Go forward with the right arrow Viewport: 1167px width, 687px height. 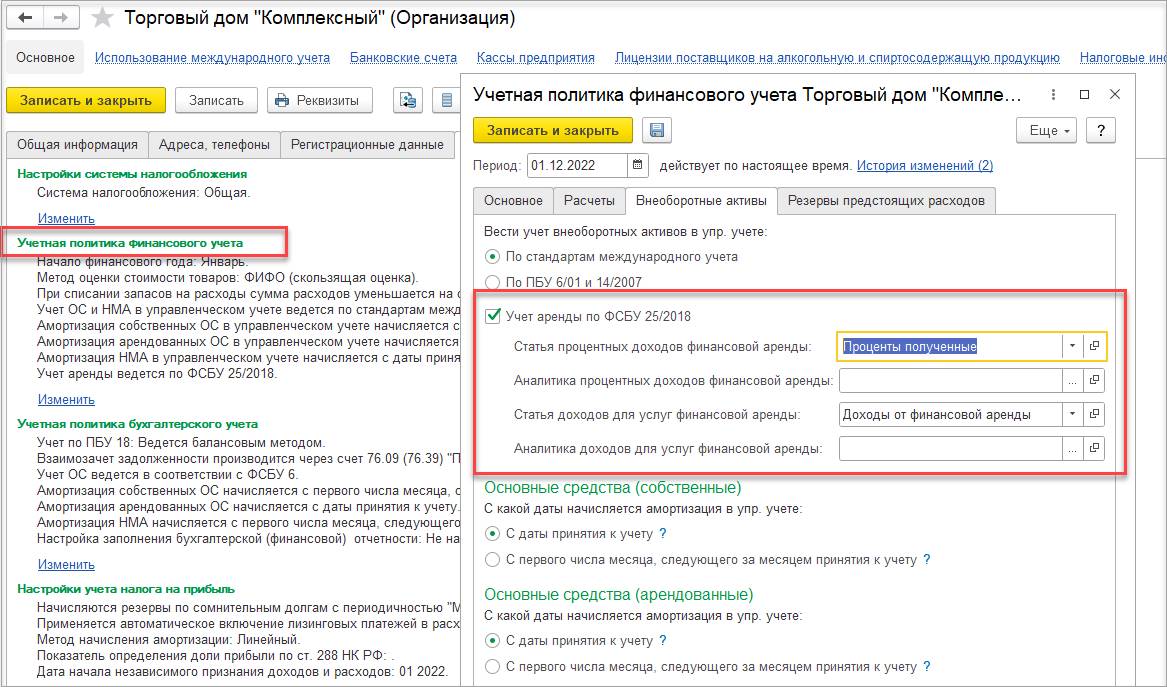62,17
